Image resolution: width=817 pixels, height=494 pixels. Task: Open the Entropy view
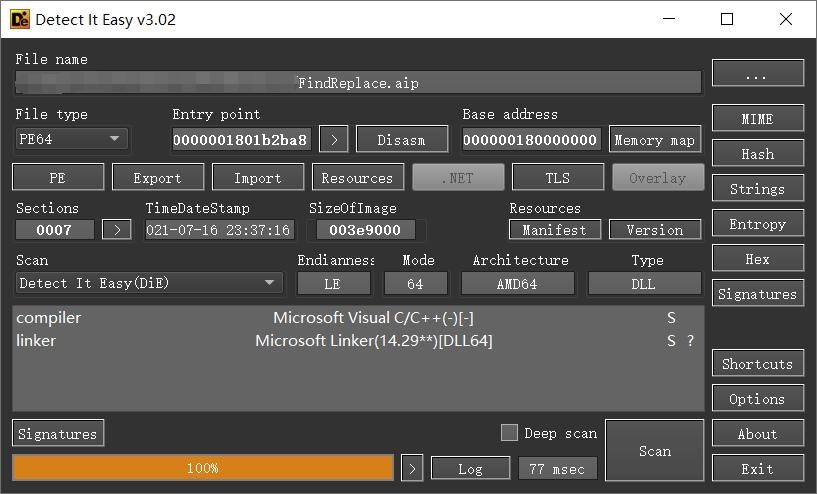pos(758,224)
